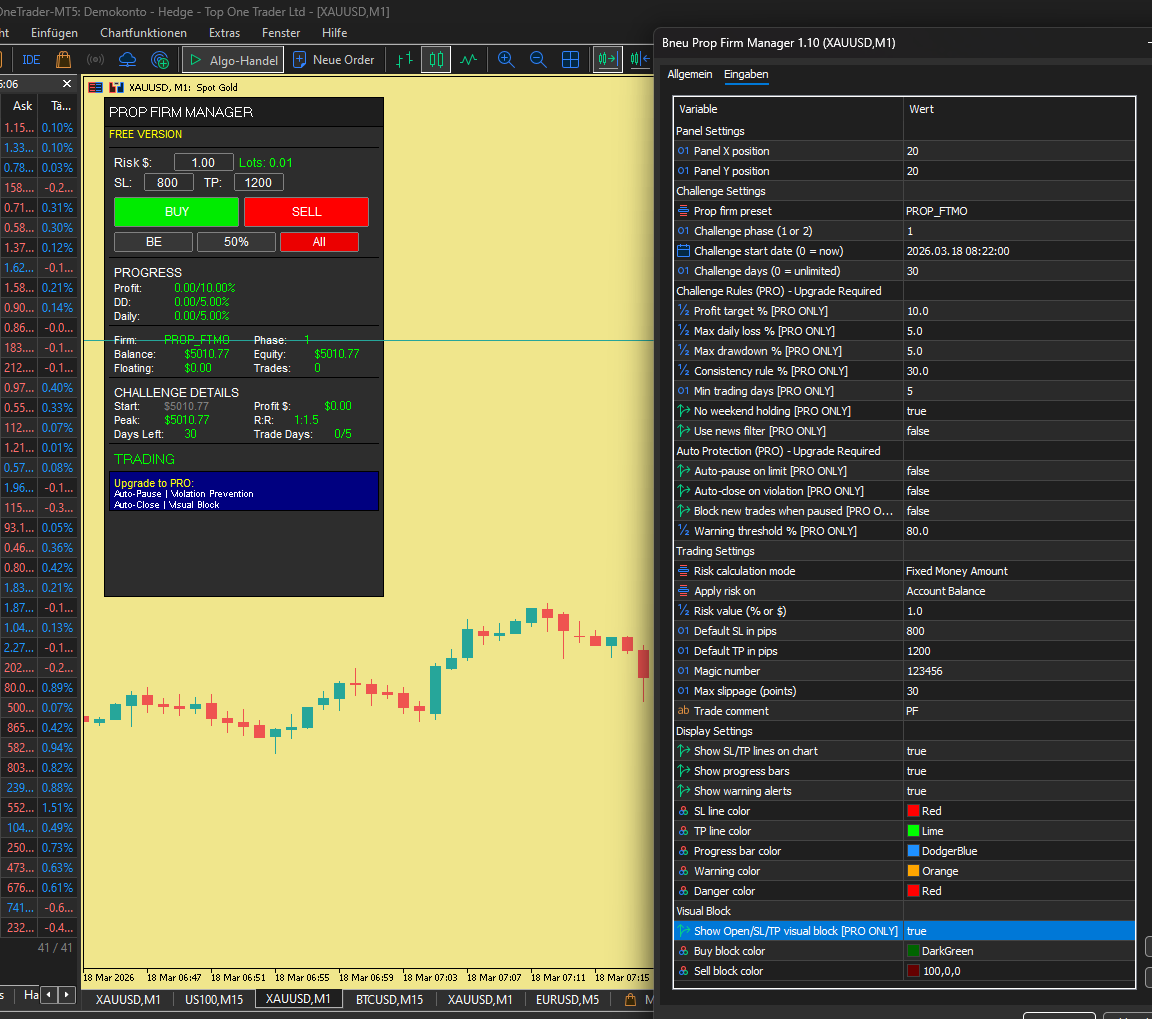
Task: Toggle chart auto-scroll icon
Action: point(608,60)
